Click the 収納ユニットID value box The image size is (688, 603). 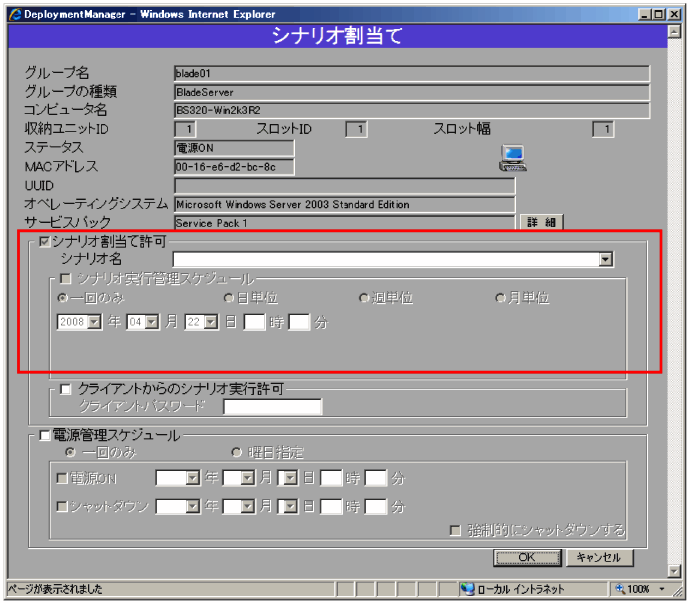pyautogui.click(x=185, y=129)
